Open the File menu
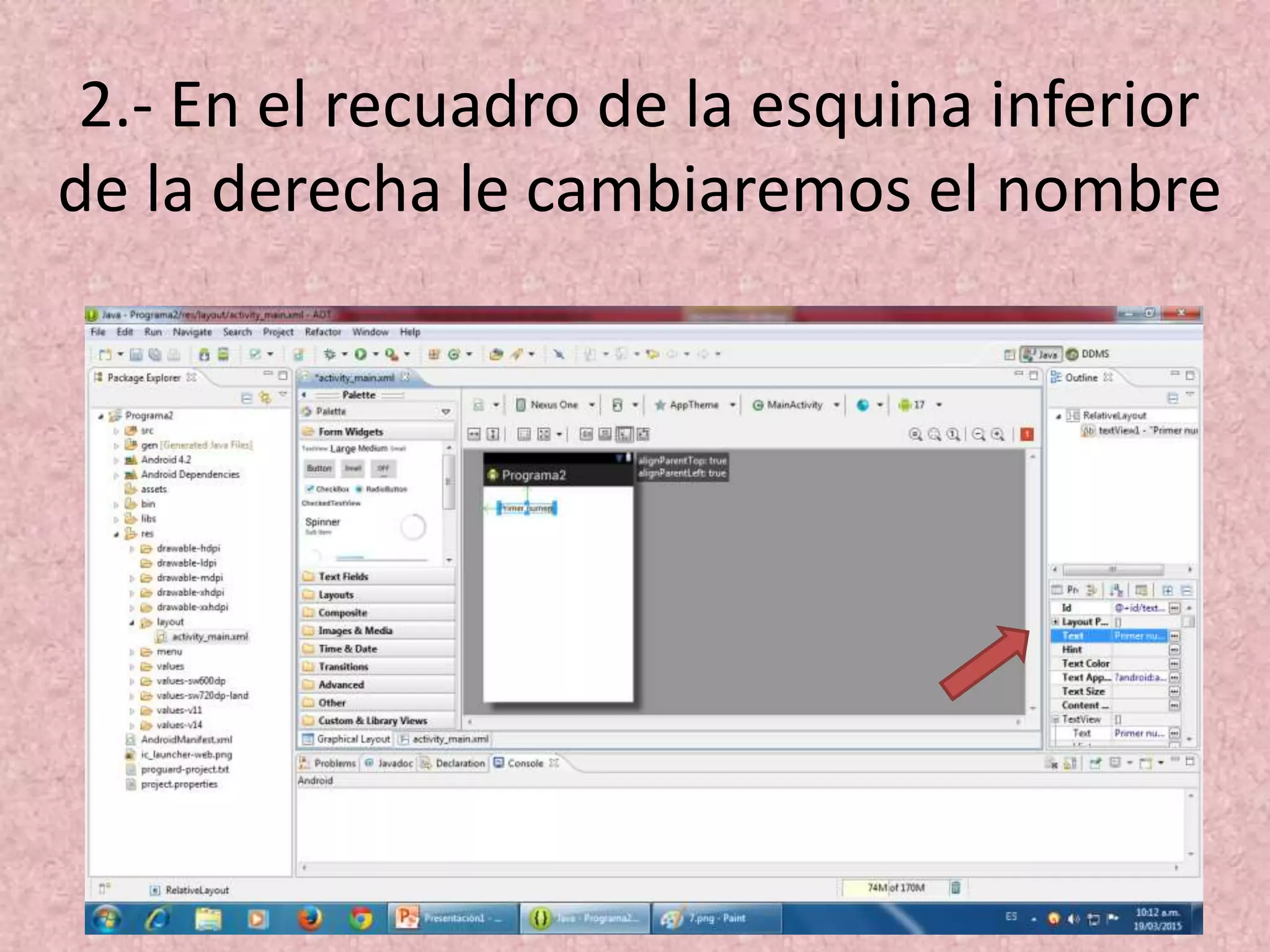Viewport: 1270px width, 952px height. pyautogui.click(x=98, y=332)
